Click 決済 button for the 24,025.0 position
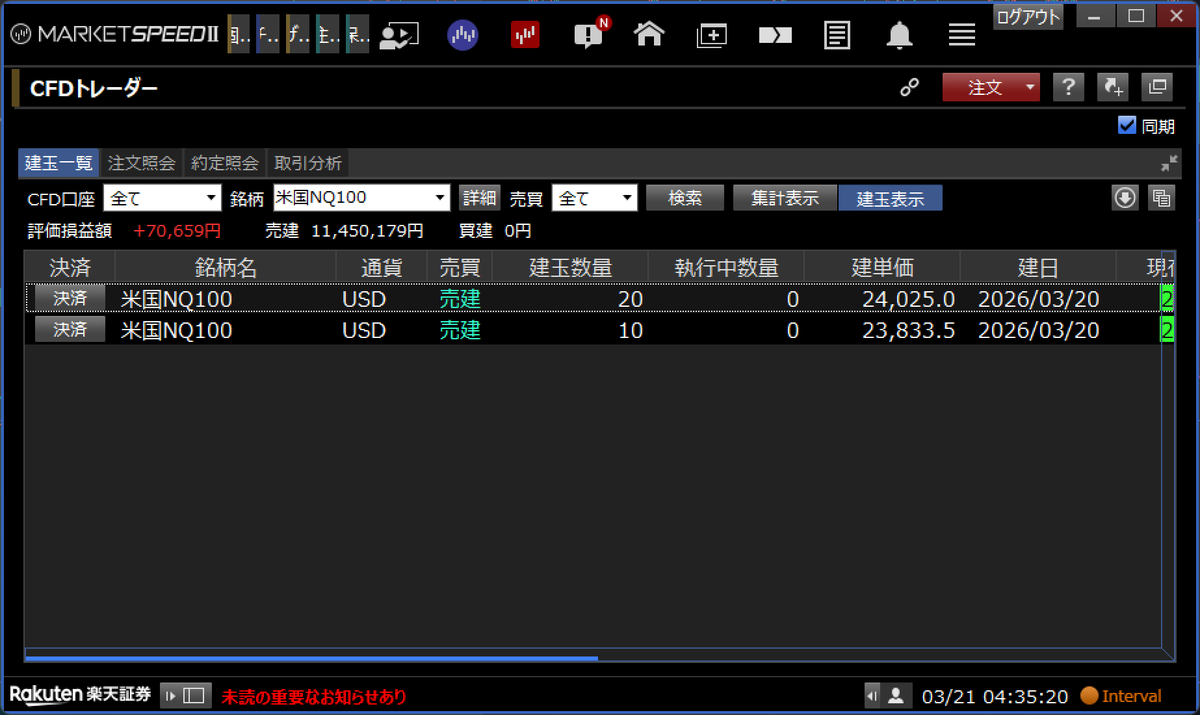The height and width of the screenshot is (715, 1200). (70, 298)
